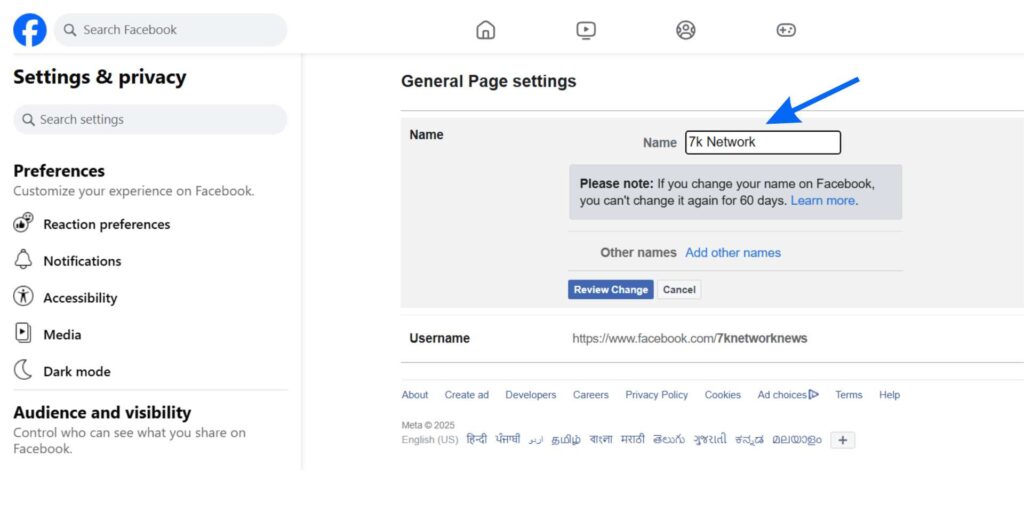Click the Reaction preferences thumbs-up icon
The width and height of the screenshot is (1024, 512).
23,223
